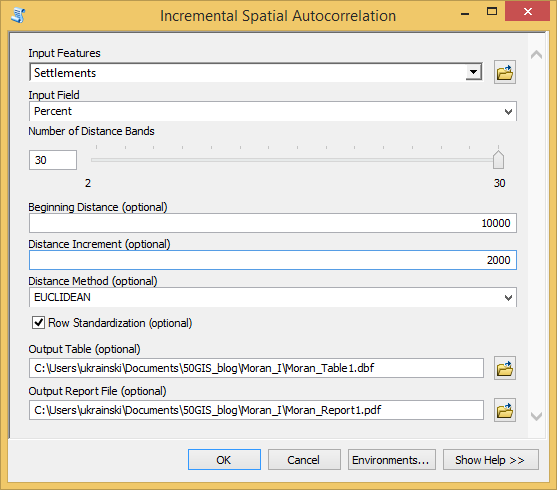Click the geoprocessing script icon in title bar
The image size is (557, 490).
(x=18, y=16)
